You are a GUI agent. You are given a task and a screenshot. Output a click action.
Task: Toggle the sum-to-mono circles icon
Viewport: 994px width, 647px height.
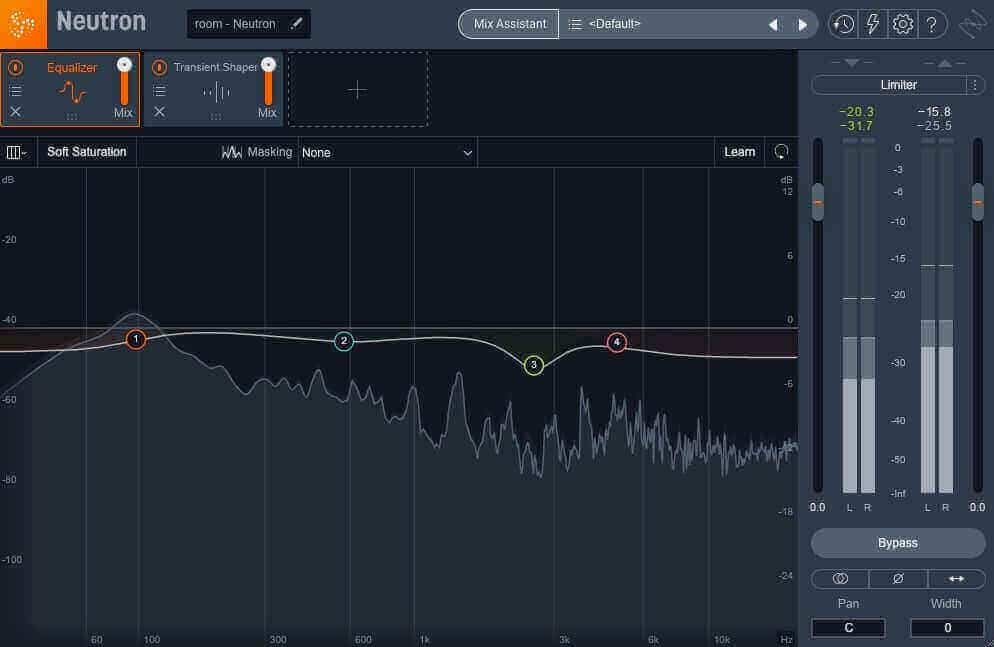tap(840, 579)
